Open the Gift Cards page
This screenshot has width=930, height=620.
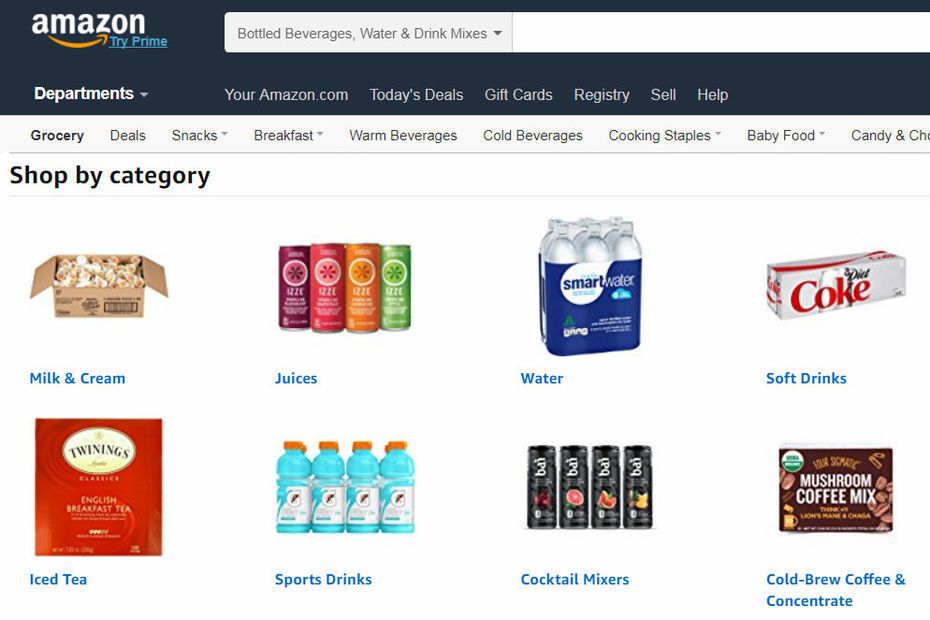pos(518,95)
